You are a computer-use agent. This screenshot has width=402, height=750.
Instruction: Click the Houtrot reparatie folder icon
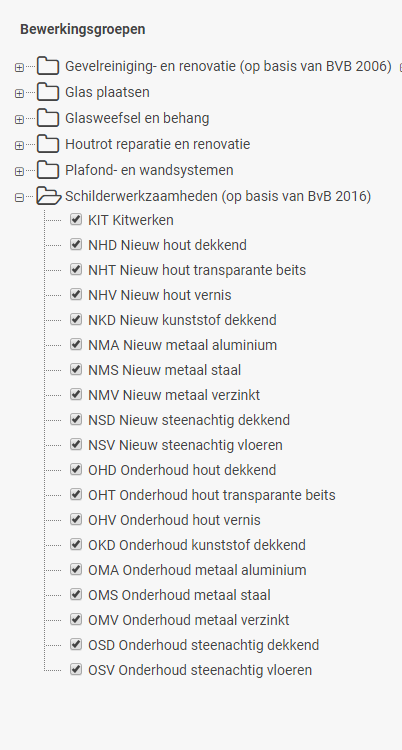click(48, 144)
